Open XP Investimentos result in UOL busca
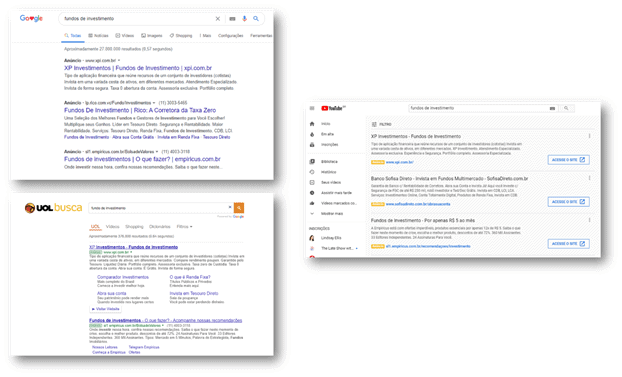This screenshot has width=622, height=377. point(133,247)
